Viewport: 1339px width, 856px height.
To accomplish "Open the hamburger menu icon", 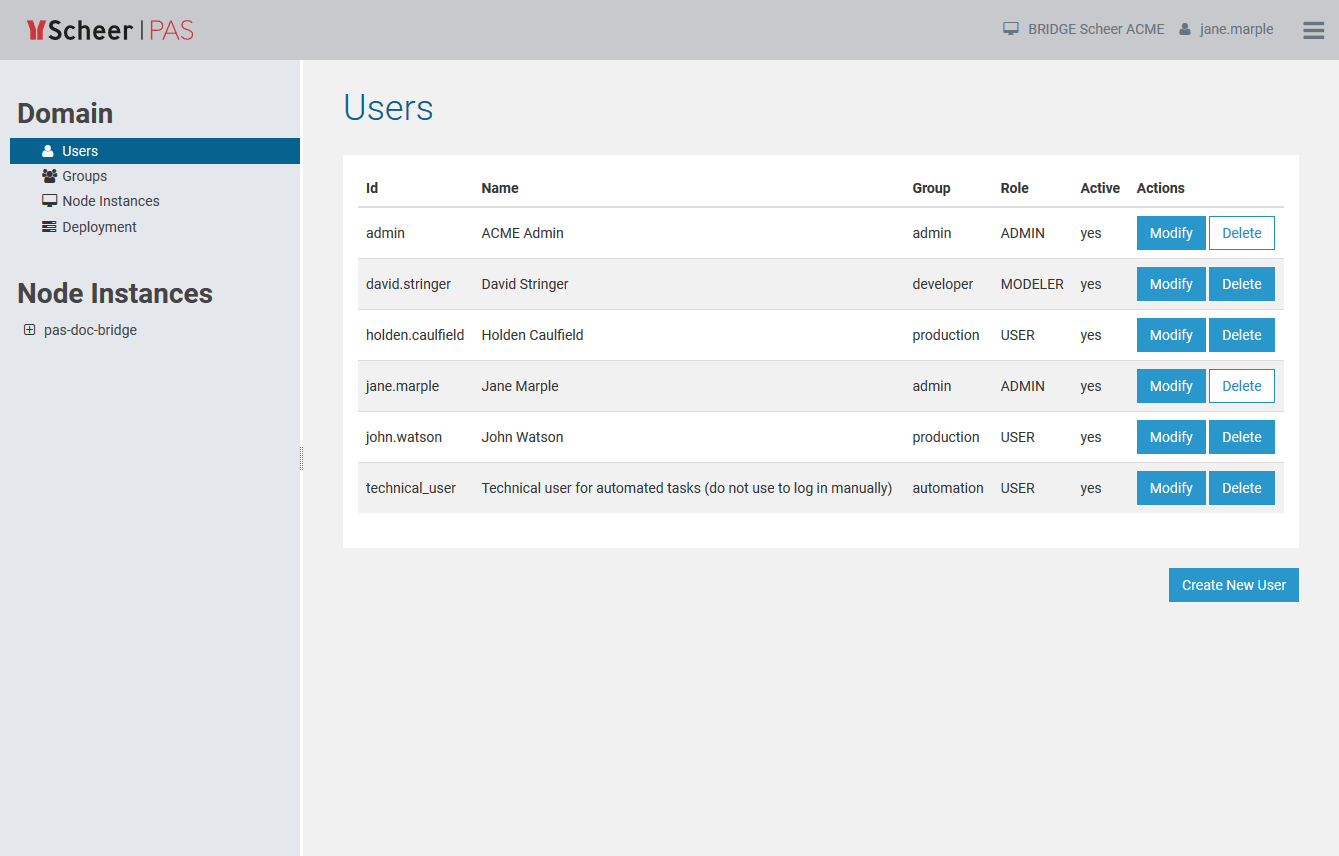I will click(1313, 30).
